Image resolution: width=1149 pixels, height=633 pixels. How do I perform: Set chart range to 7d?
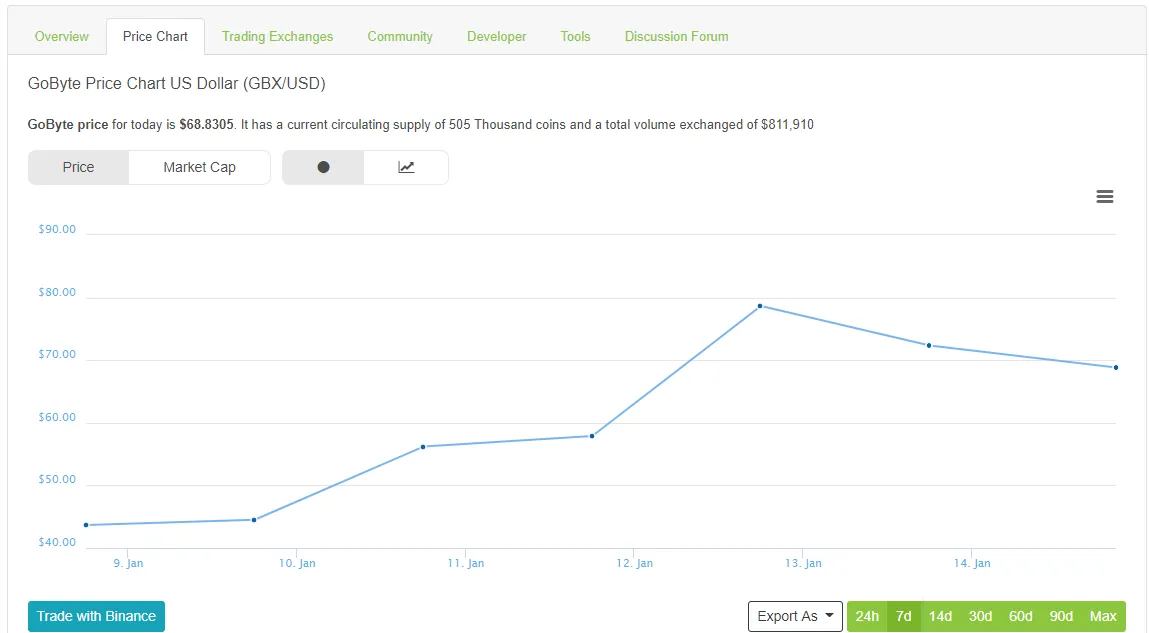pyautogui.click(x=904, y=616)
